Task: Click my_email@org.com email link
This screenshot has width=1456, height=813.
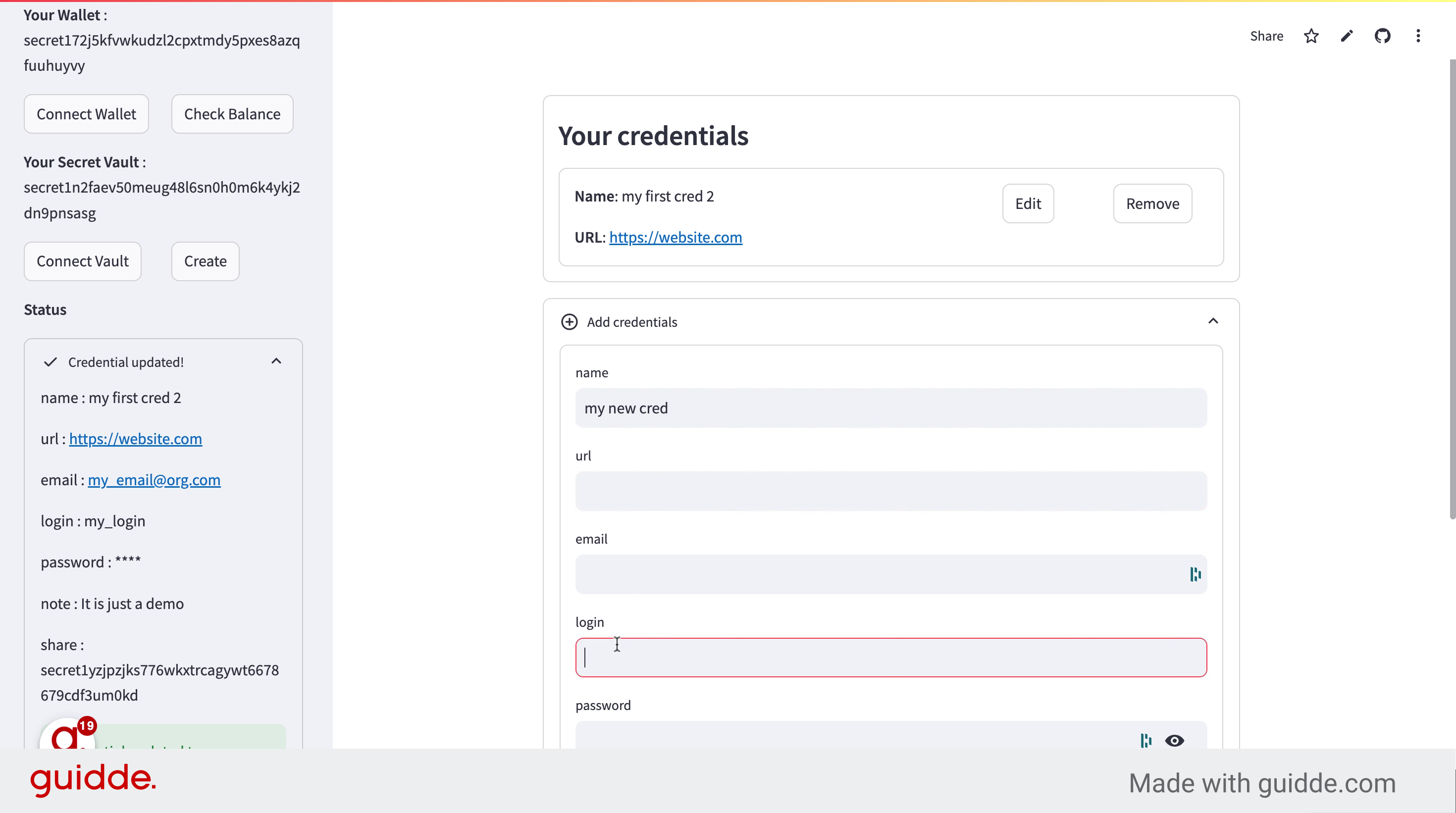Action: pos(154,479)
